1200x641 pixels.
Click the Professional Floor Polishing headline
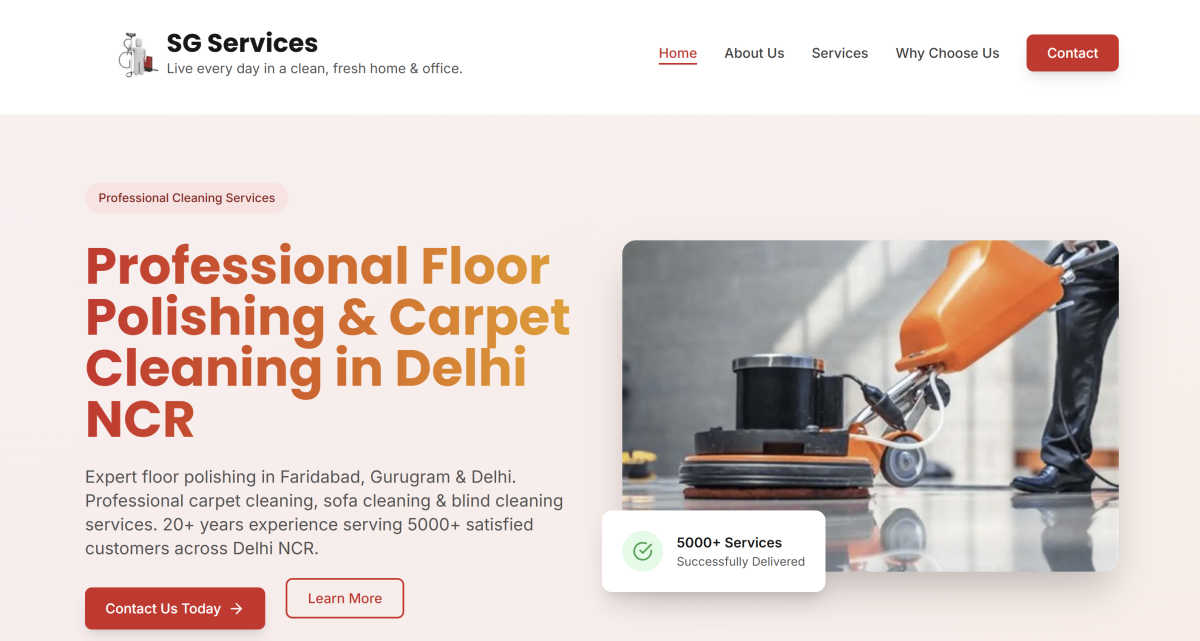pos(328,342)
